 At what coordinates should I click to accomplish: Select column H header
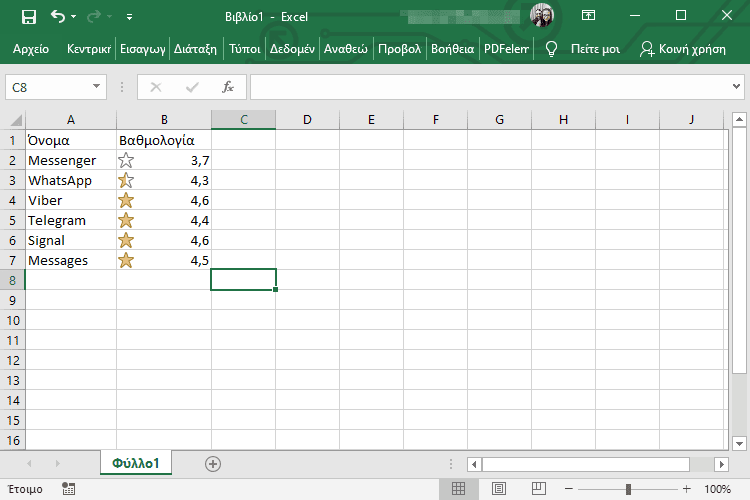[563, 120]
